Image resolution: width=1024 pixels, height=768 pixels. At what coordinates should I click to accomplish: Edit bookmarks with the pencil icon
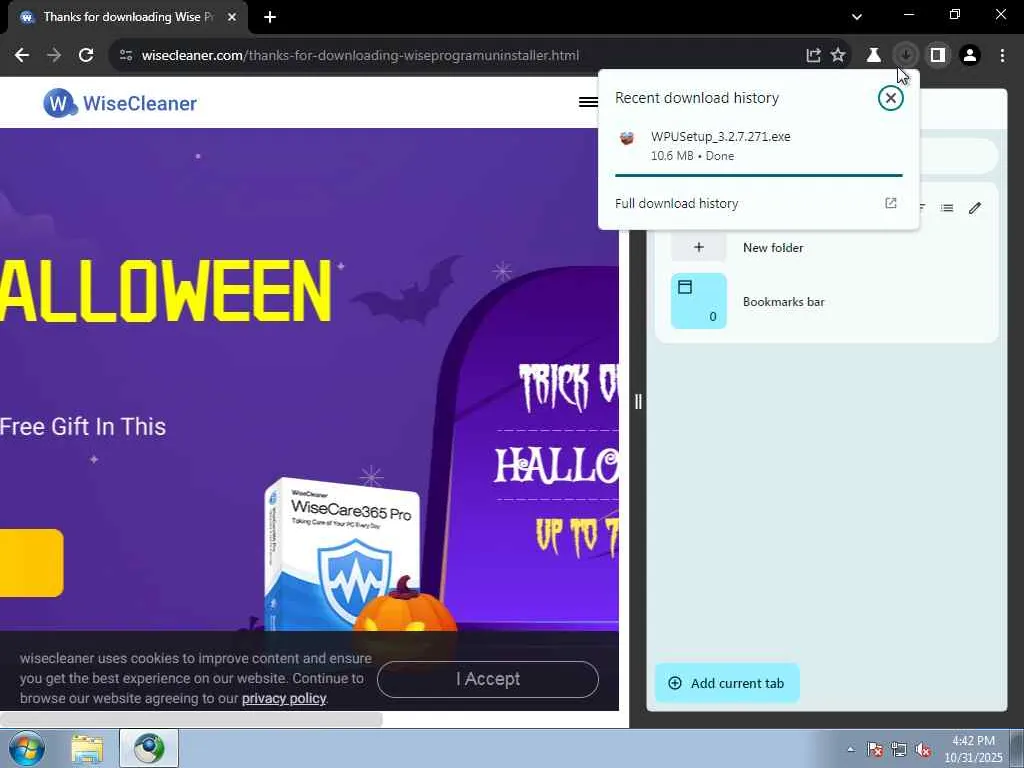975,208
